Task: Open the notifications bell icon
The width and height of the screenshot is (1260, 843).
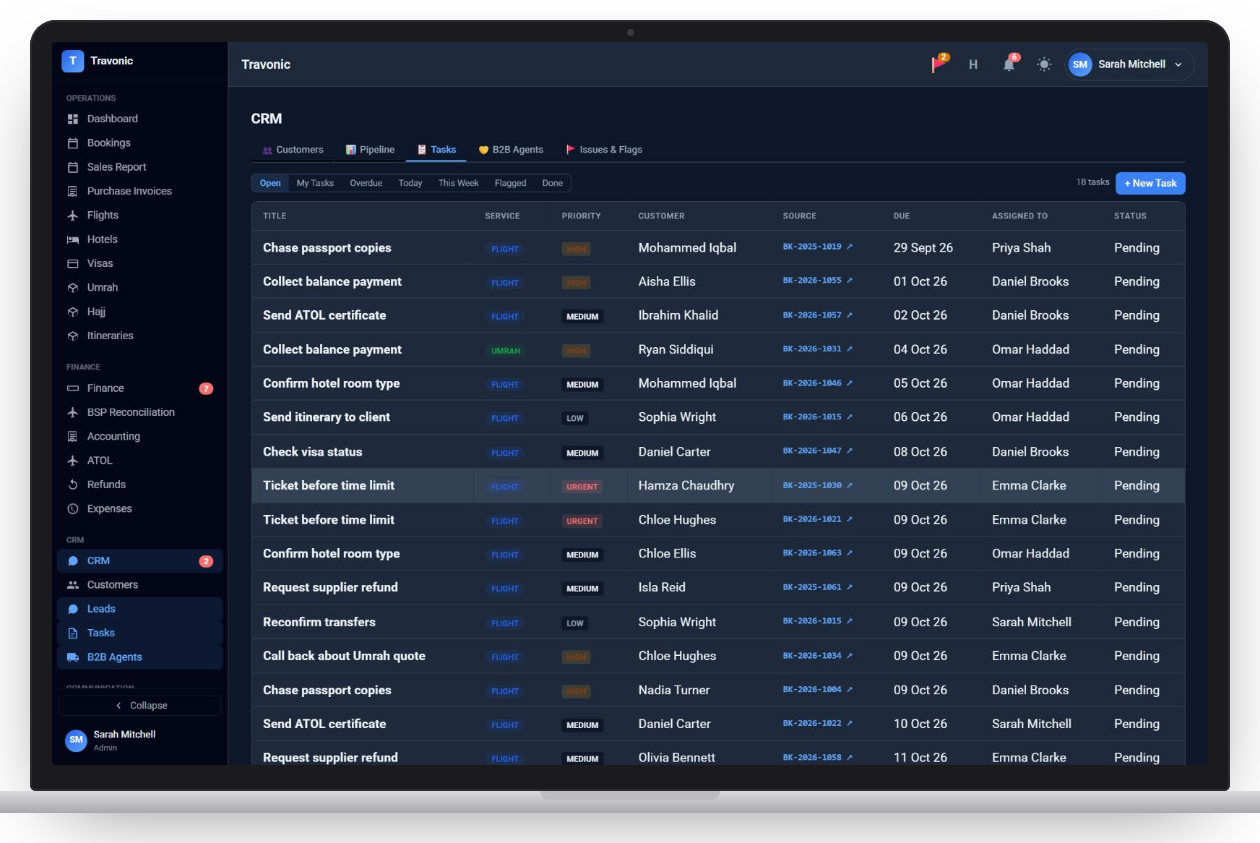Action: (1009, 64)
